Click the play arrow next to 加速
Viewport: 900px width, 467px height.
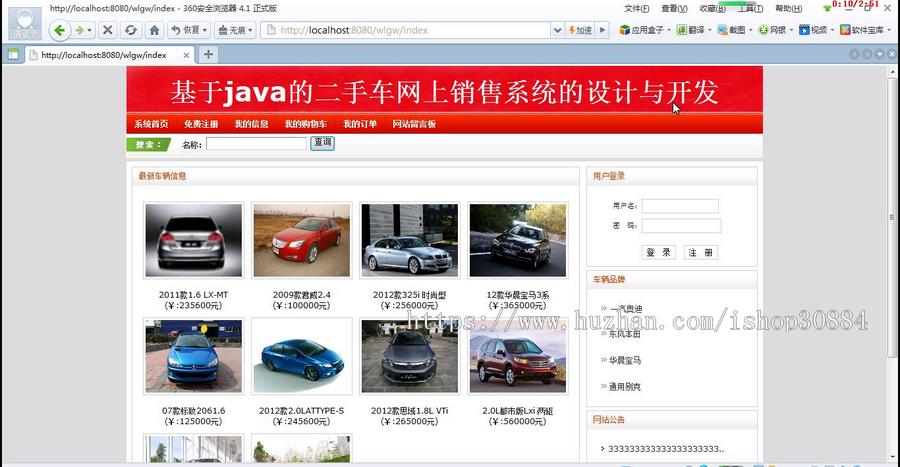(602, 30)
